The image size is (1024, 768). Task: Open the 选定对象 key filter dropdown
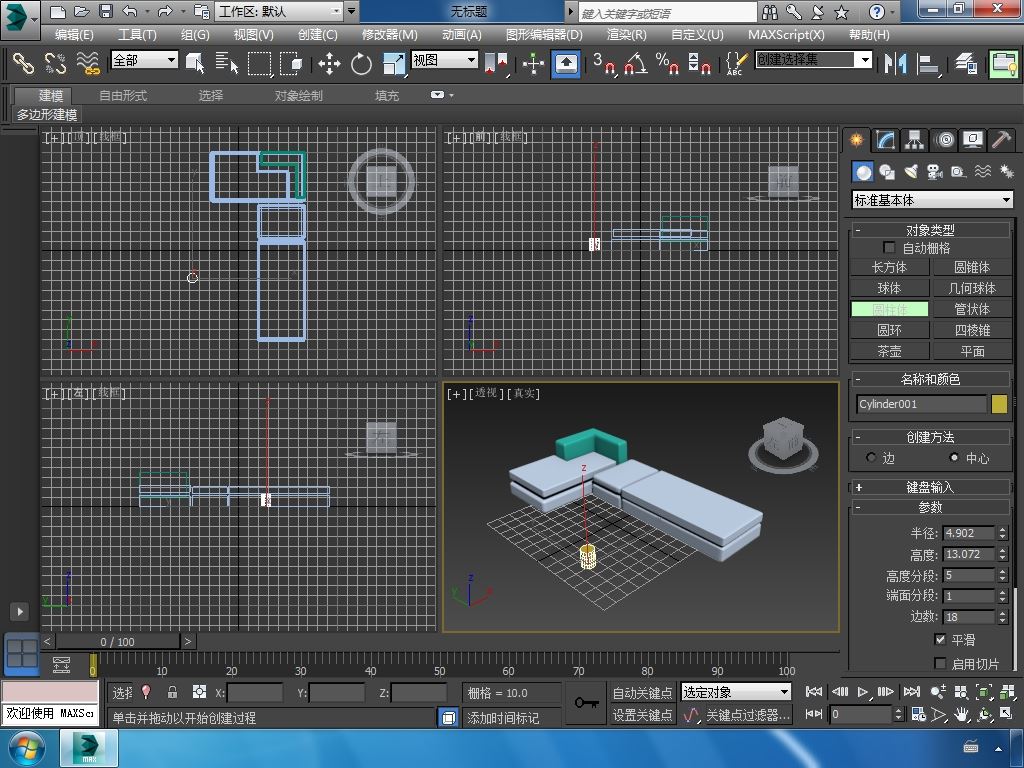[x=736, y=692]
